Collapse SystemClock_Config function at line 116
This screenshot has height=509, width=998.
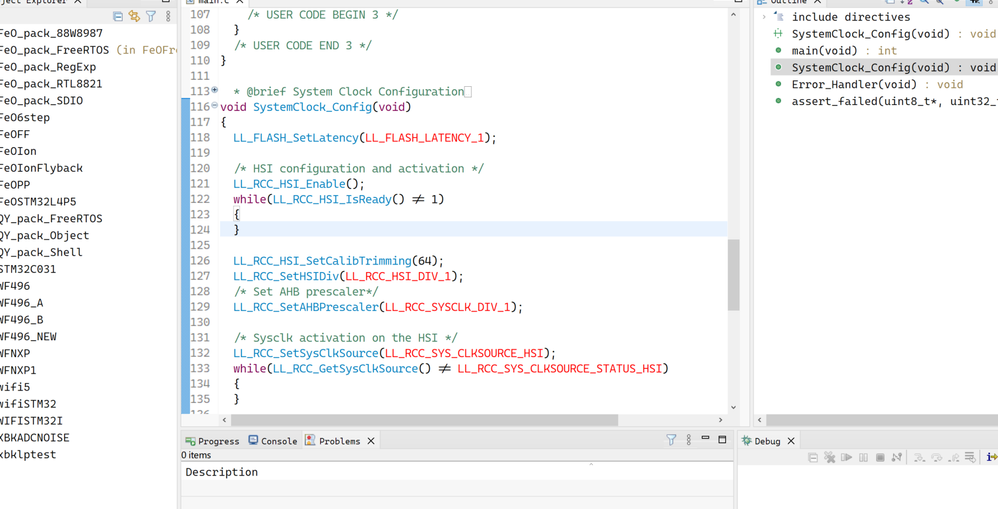pyautogui.click(x=214, y=106)
